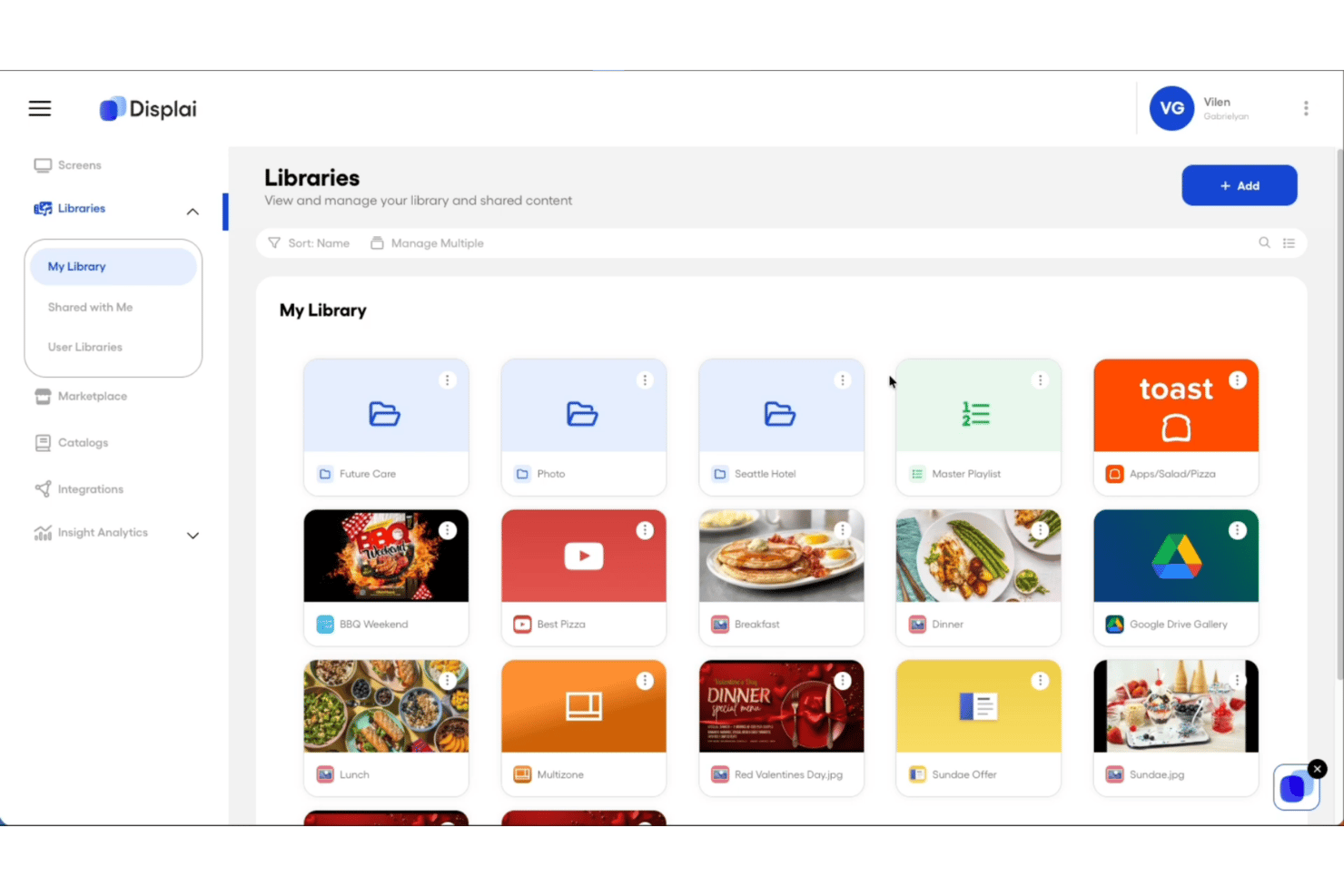Open the floating Displai assistant widget
Image resolution: width=1344 pixels, height=896 pixels.
pos(1295,788)
